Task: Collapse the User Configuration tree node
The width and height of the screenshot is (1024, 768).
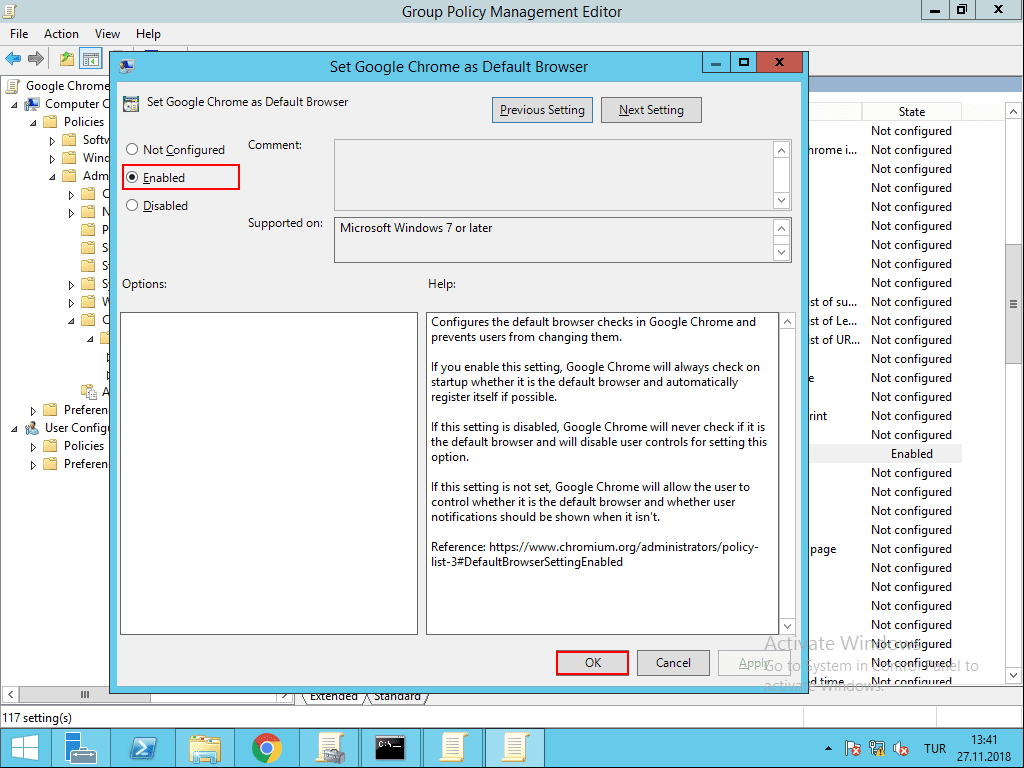Action: pos(14,429)
